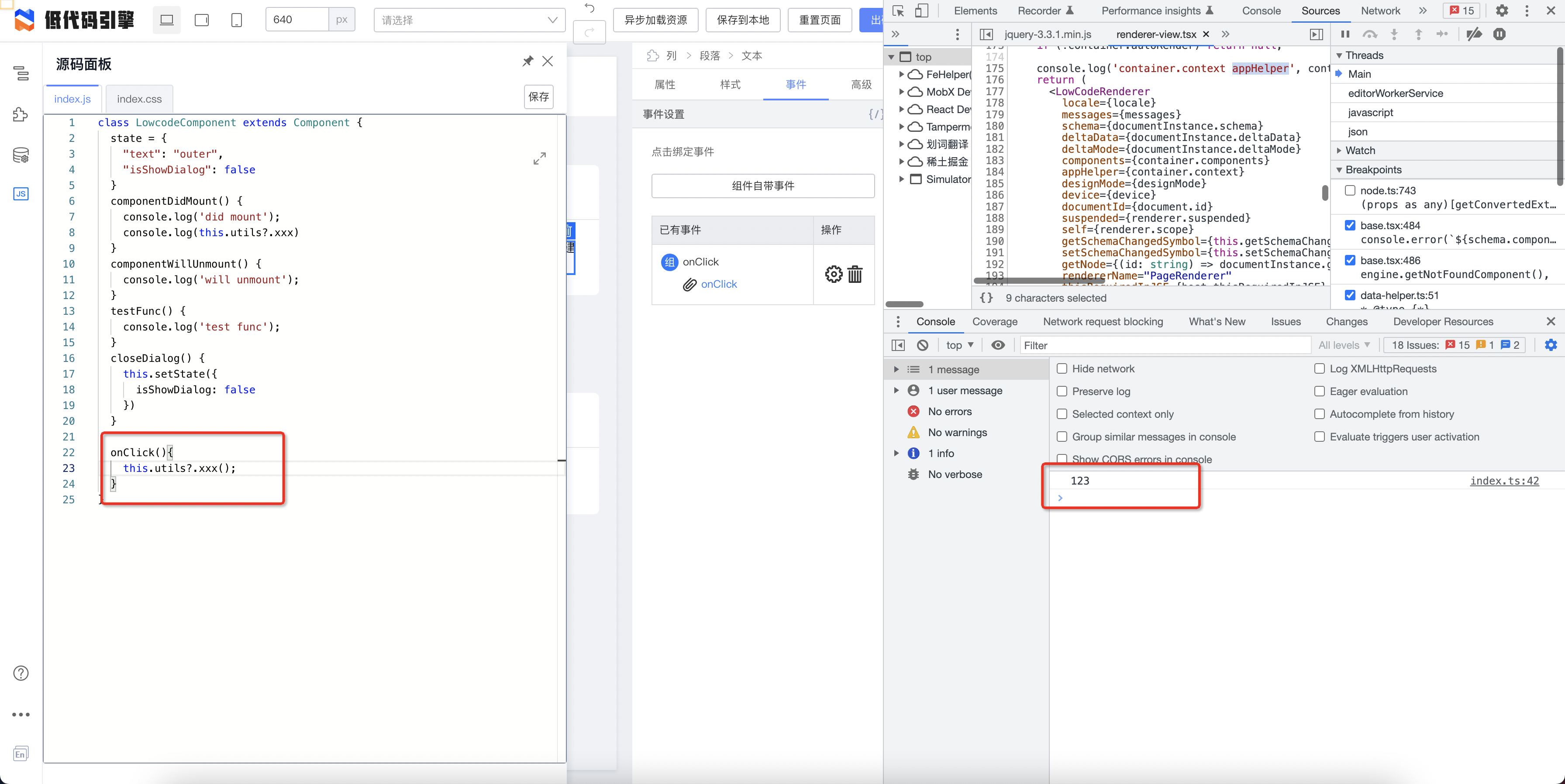Switch to mobile phone device preview
Image resolution: width=1565 pixels, height=784 pixels.
[236, 20]
